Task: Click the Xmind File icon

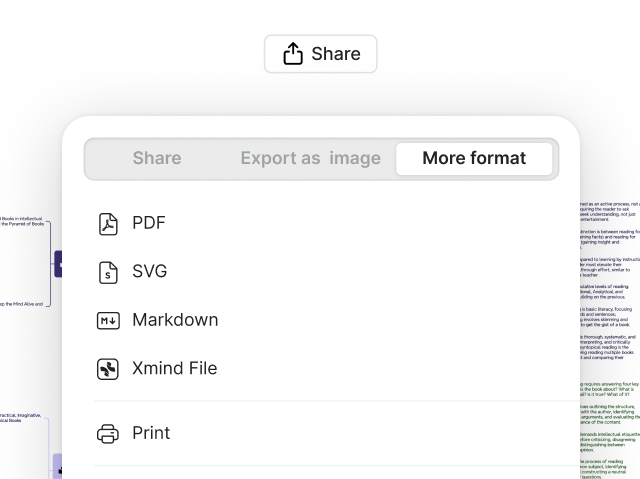Action: pos(108,368)
